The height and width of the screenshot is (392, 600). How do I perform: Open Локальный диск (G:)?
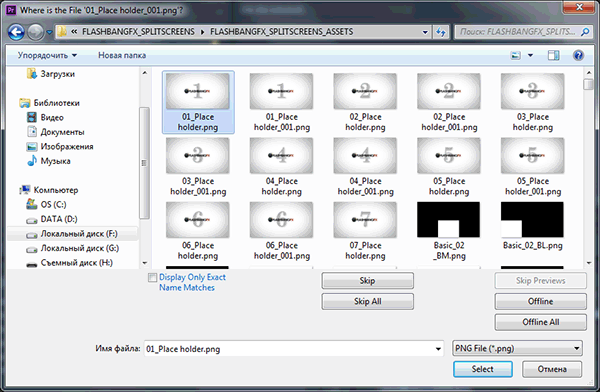(x=72, y=248)
